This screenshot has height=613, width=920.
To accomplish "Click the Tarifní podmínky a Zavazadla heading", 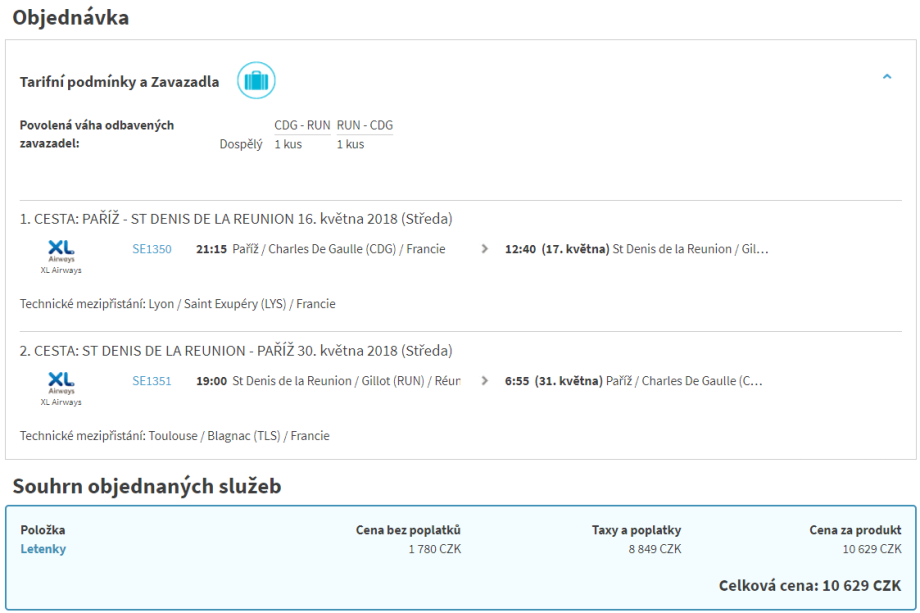I will pyautogui.click(x=119, y=82).
